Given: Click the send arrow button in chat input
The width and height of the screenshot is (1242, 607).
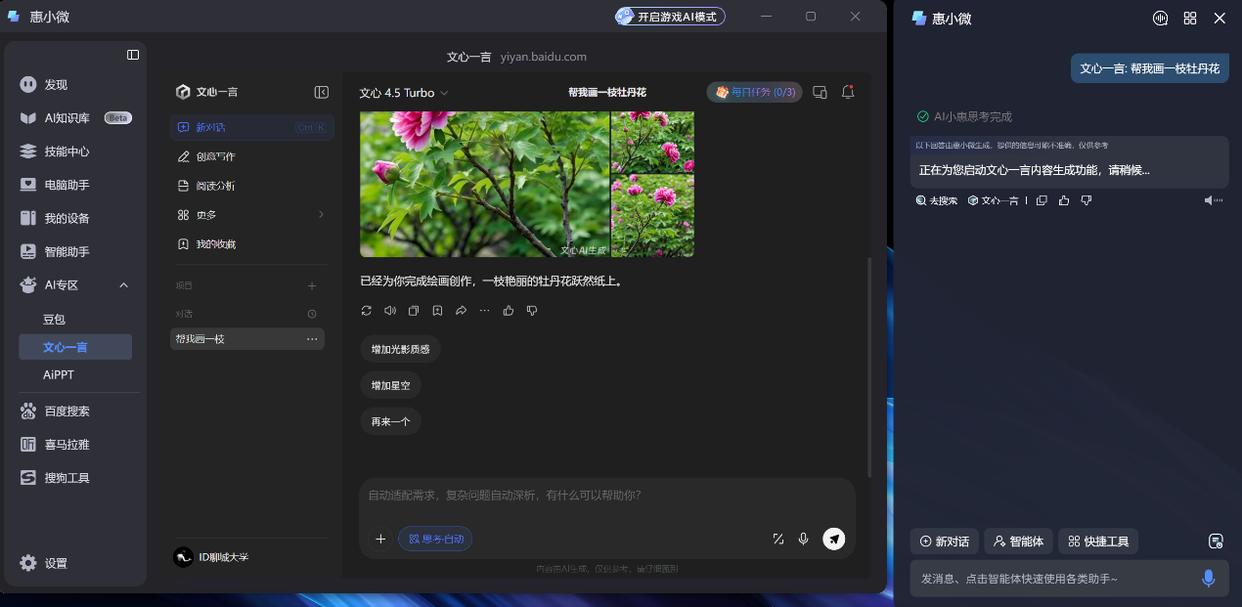Looking at the screenshot, I should [x=834, y=539].
